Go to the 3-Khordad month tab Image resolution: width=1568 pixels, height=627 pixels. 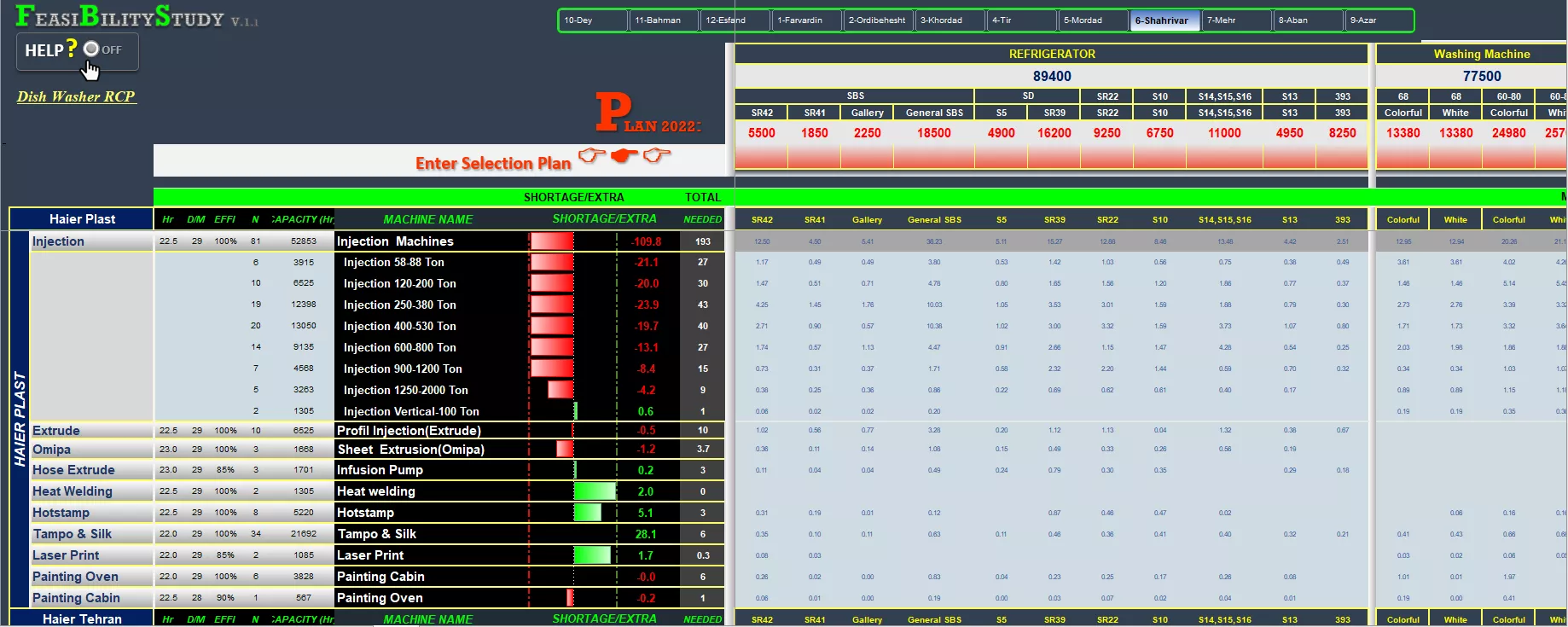pyautogui.click(x=951, y=20)
